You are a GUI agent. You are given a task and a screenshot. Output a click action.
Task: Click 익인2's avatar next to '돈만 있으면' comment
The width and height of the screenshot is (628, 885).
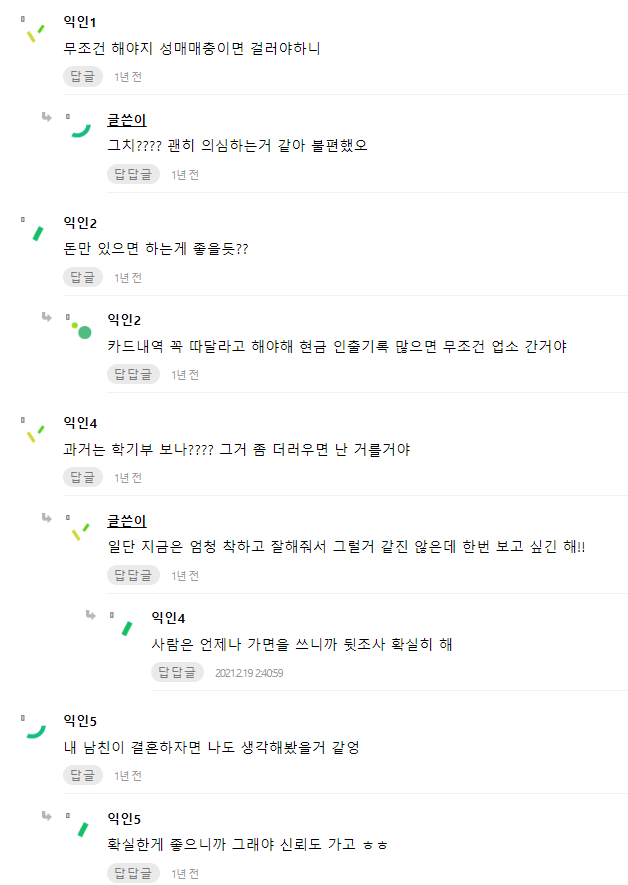(37, 233)
